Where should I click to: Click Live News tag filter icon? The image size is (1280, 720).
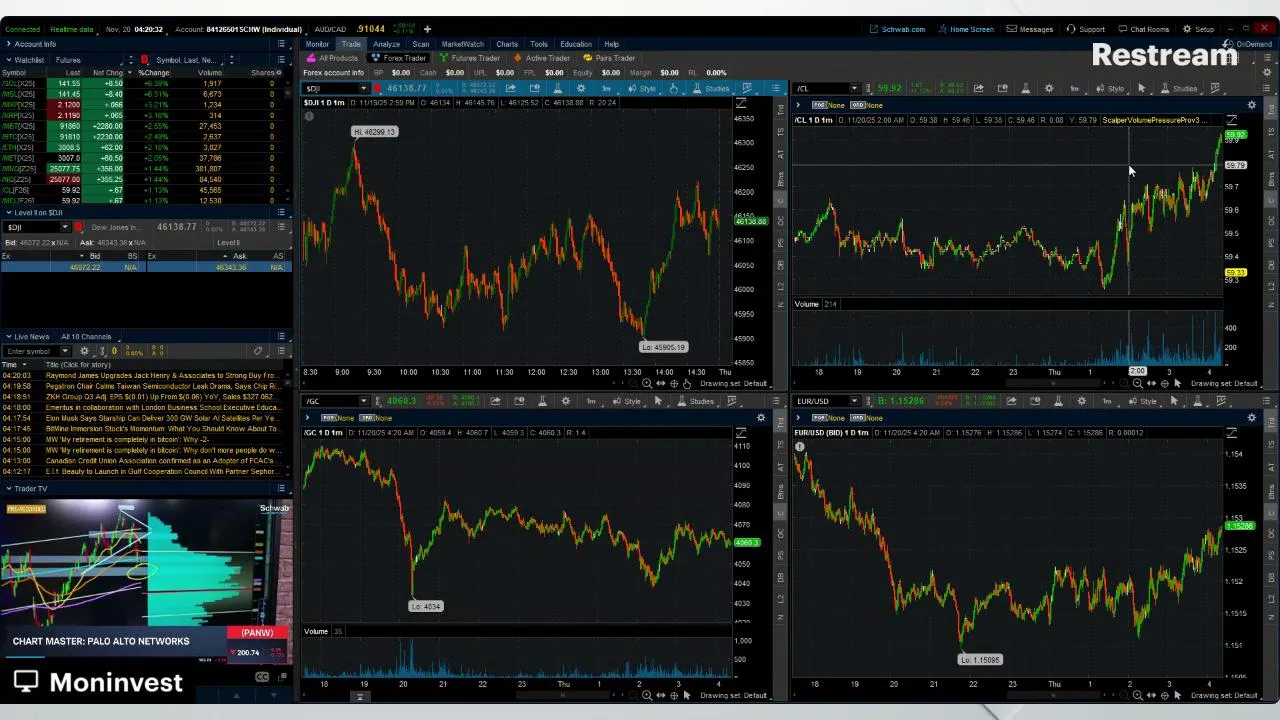258,351
